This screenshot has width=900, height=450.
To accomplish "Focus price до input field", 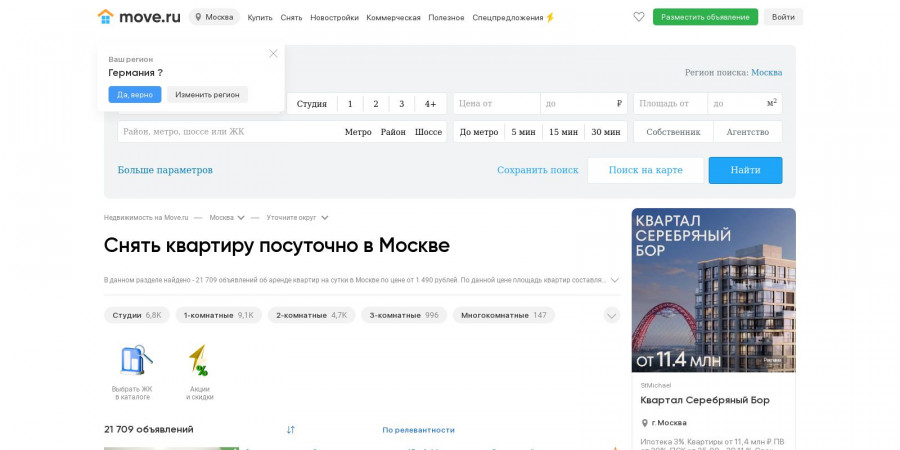I will (x=584, y=104).
